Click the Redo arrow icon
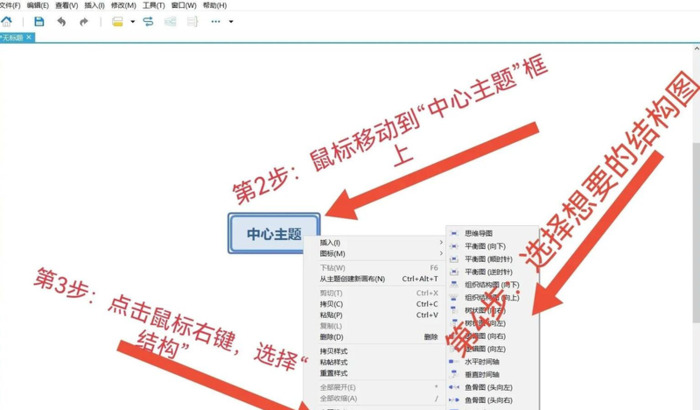Viewport: 700px width, 410px height. click(83, 21)
